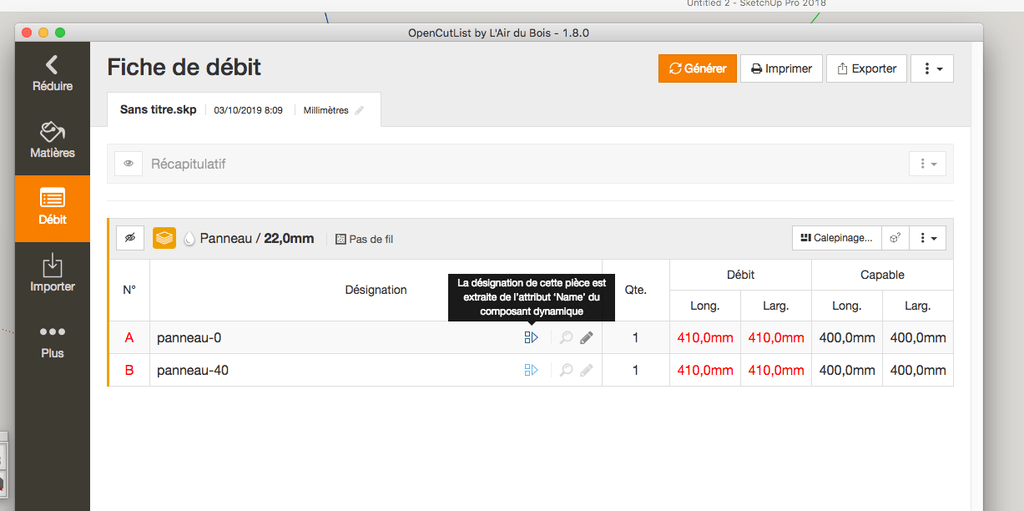Viewport: 1024px width, 511px height.
Task: Open the Débit tab
Action: point(52,208)
